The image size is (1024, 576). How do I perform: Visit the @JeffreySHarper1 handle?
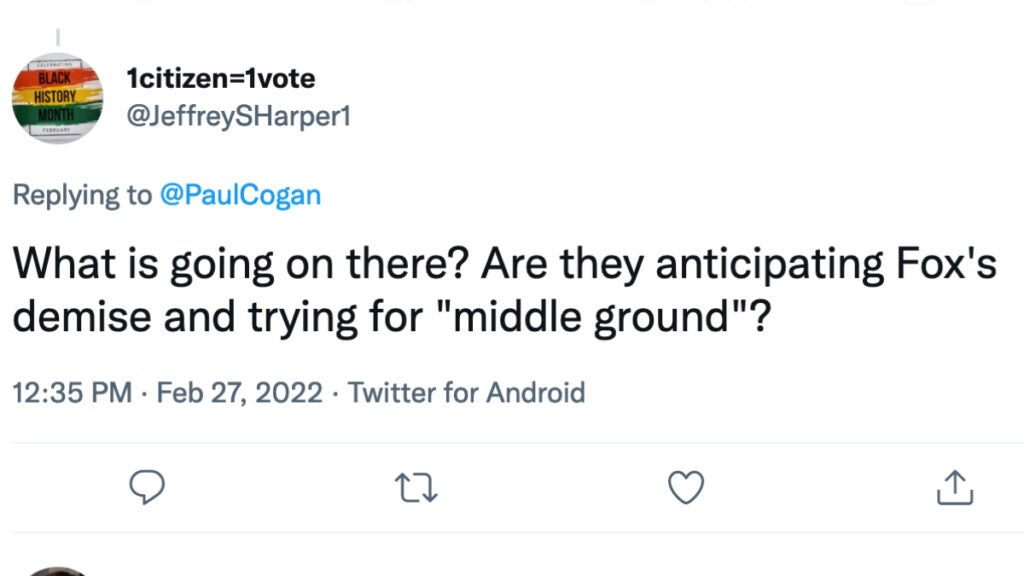point(239,116)
